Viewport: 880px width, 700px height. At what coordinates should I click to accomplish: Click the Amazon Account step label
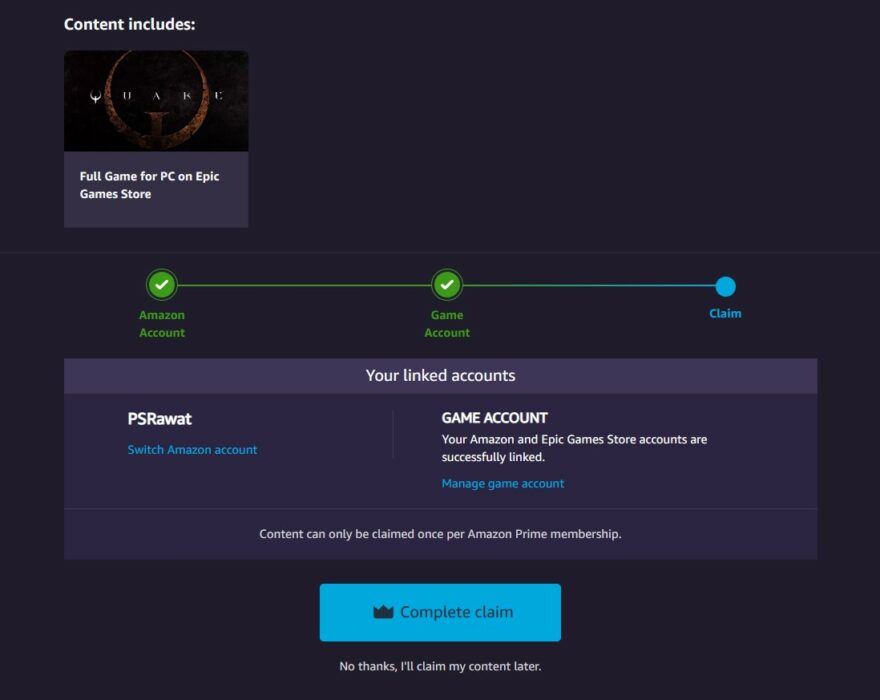pyautogui.click(x=162, y=324)
